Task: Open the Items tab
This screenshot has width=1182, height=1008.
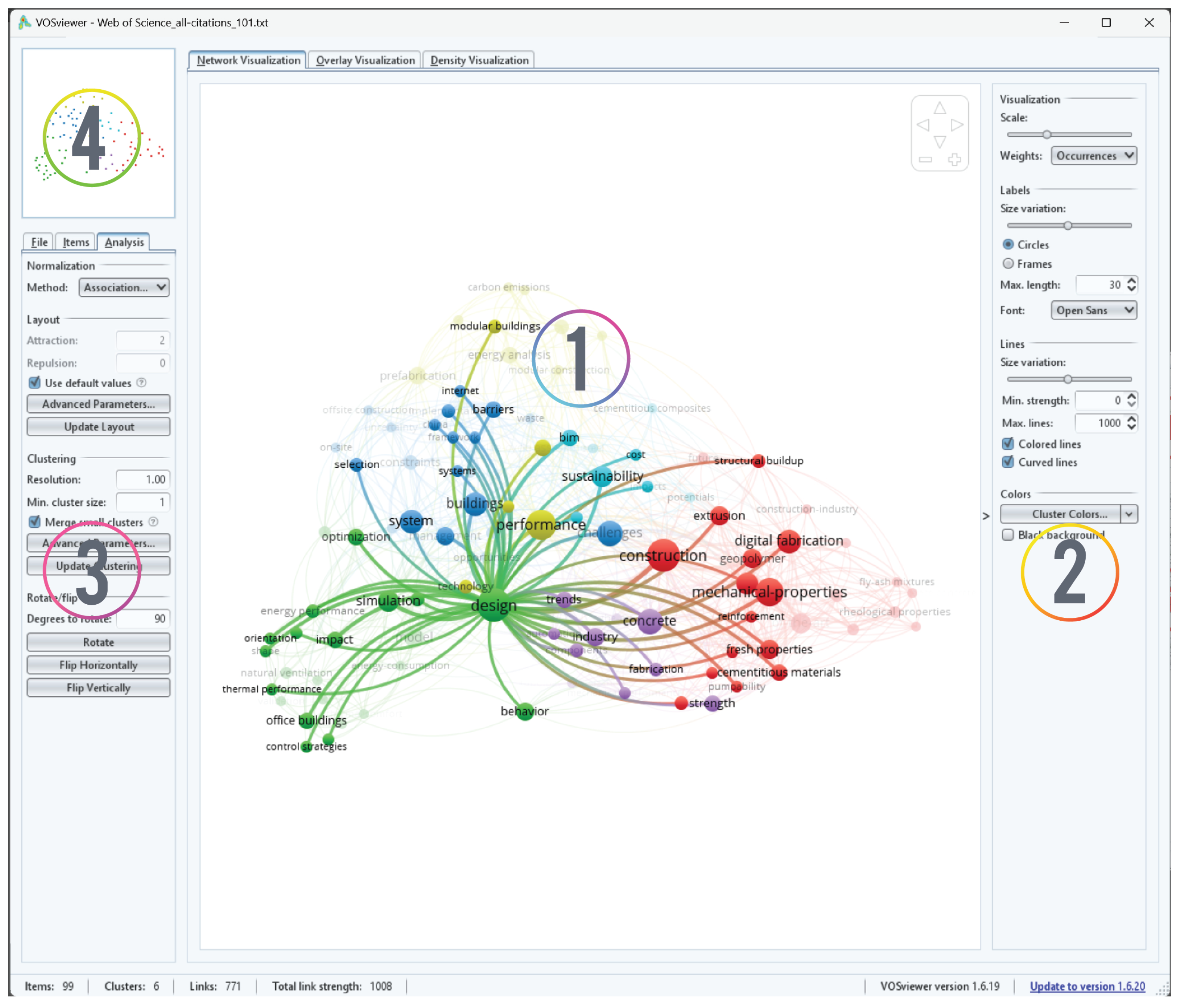Action: click(76, 242)
